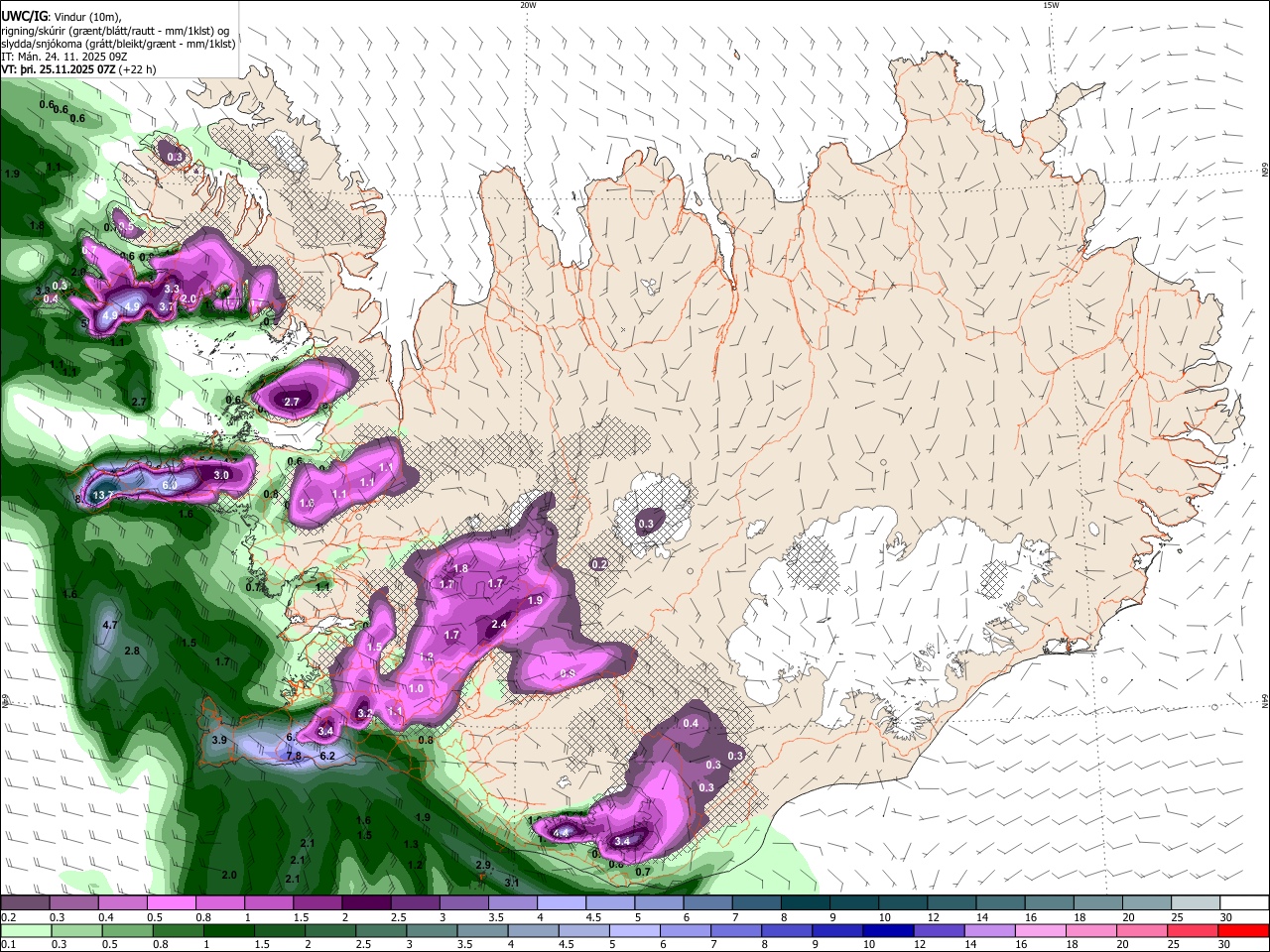Click the light grey swatch labeled 25 in top scale
The height and width of the screenshot is (952, 1270).
[1195, 903]
